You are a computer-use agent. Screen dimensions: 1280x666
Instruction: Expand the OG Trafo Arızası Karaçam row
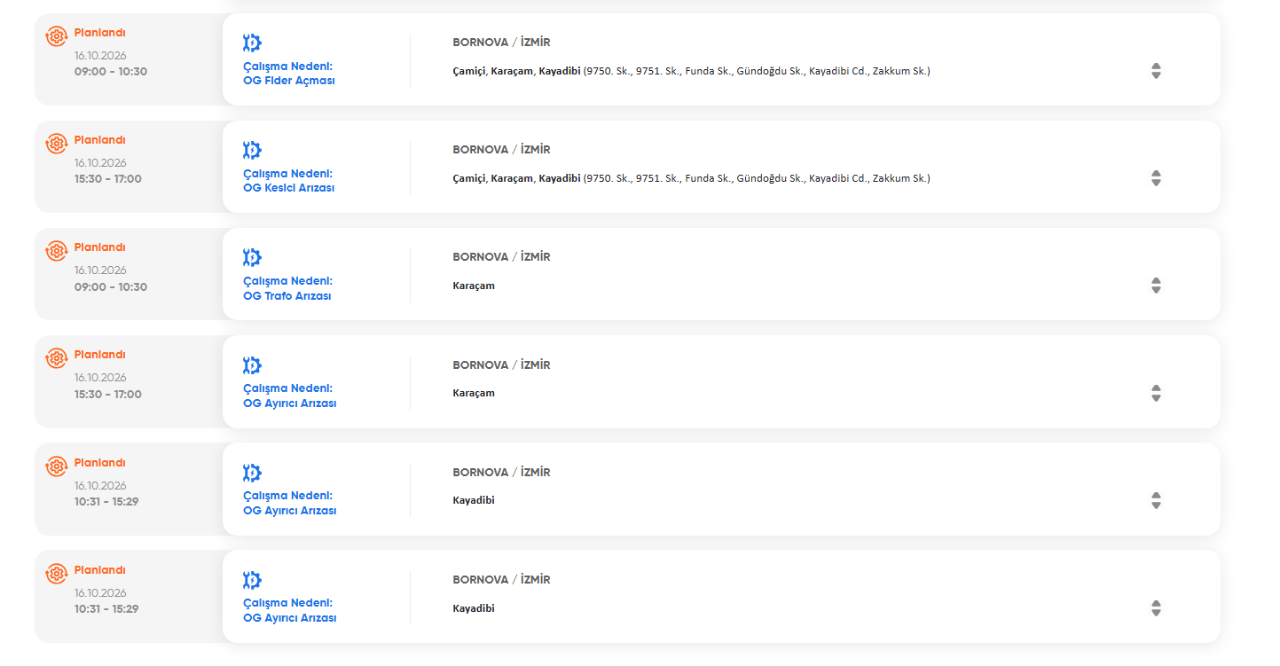click(x=1156, y=286)
